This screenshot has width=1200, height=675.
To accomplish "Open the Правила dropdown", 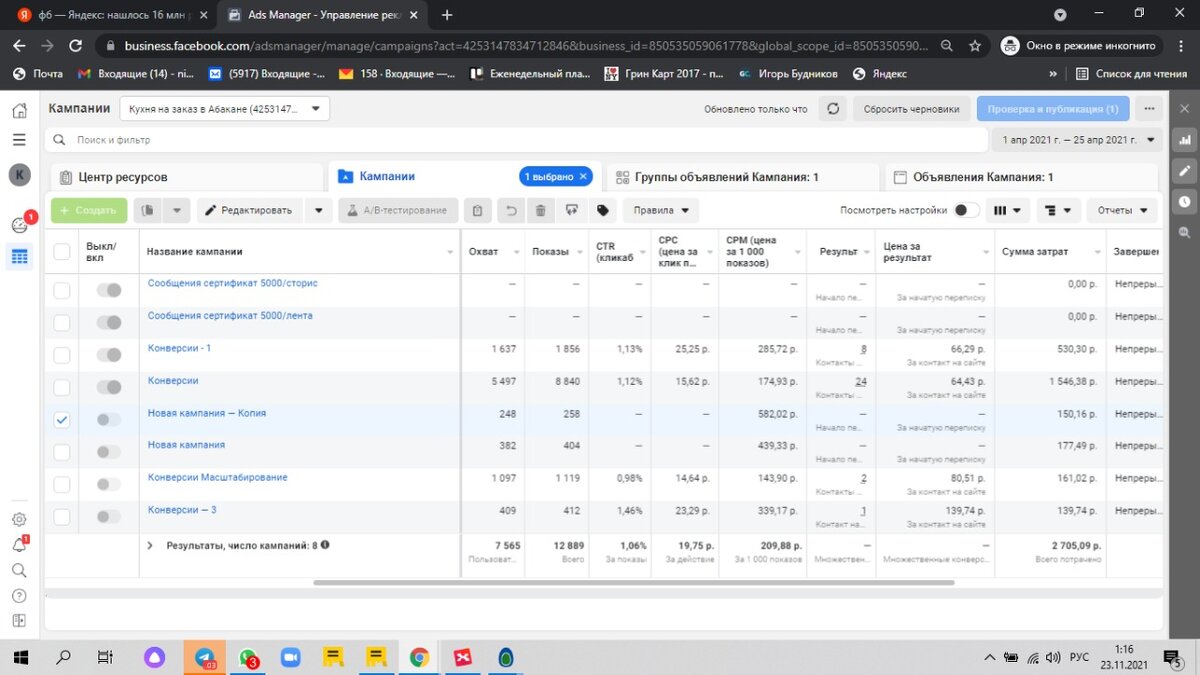I will [x=660, y=210].
